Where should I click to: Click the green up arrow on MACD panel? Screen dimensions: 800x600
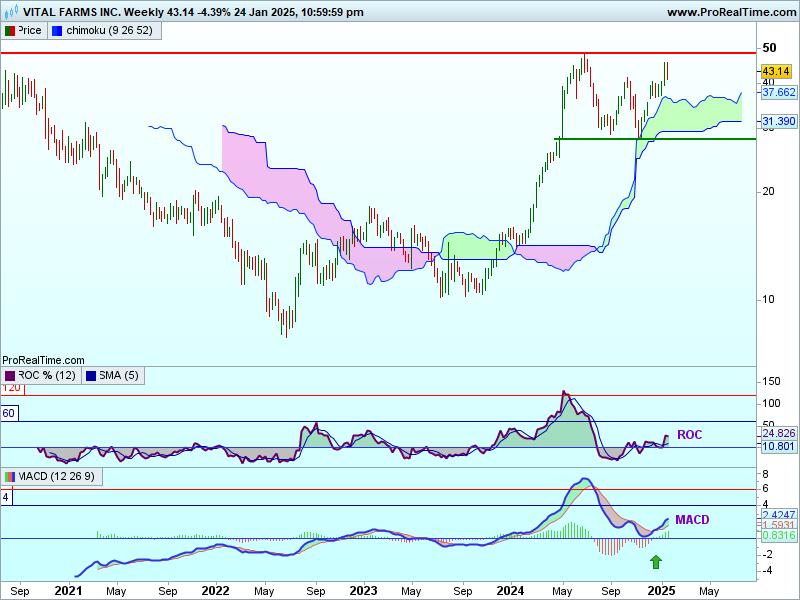(x=656, y=563)
